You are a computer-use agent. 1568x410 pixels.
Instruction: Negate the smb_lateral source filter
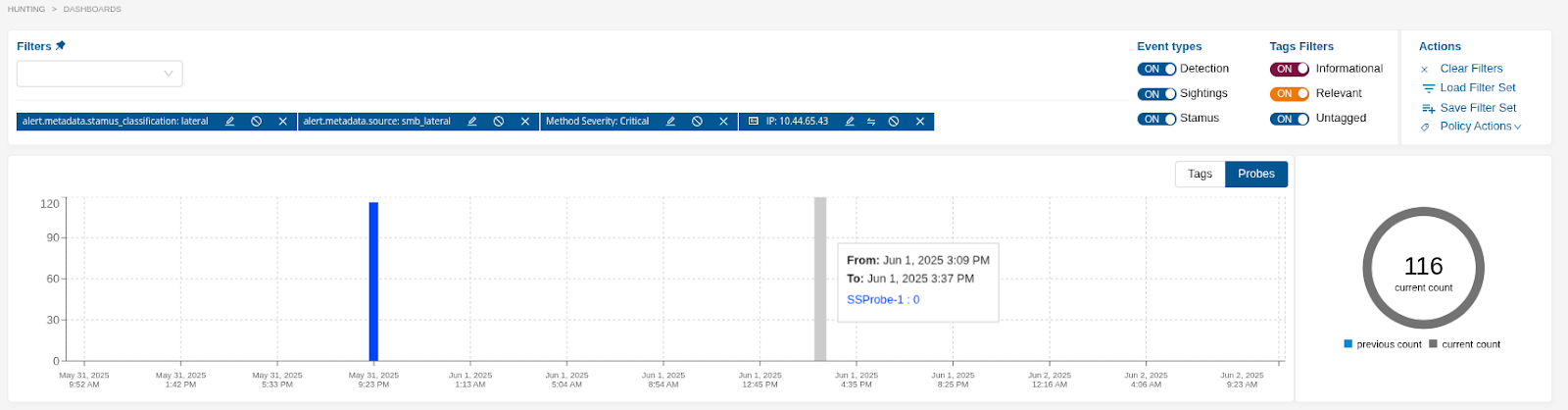coord(499,122)
